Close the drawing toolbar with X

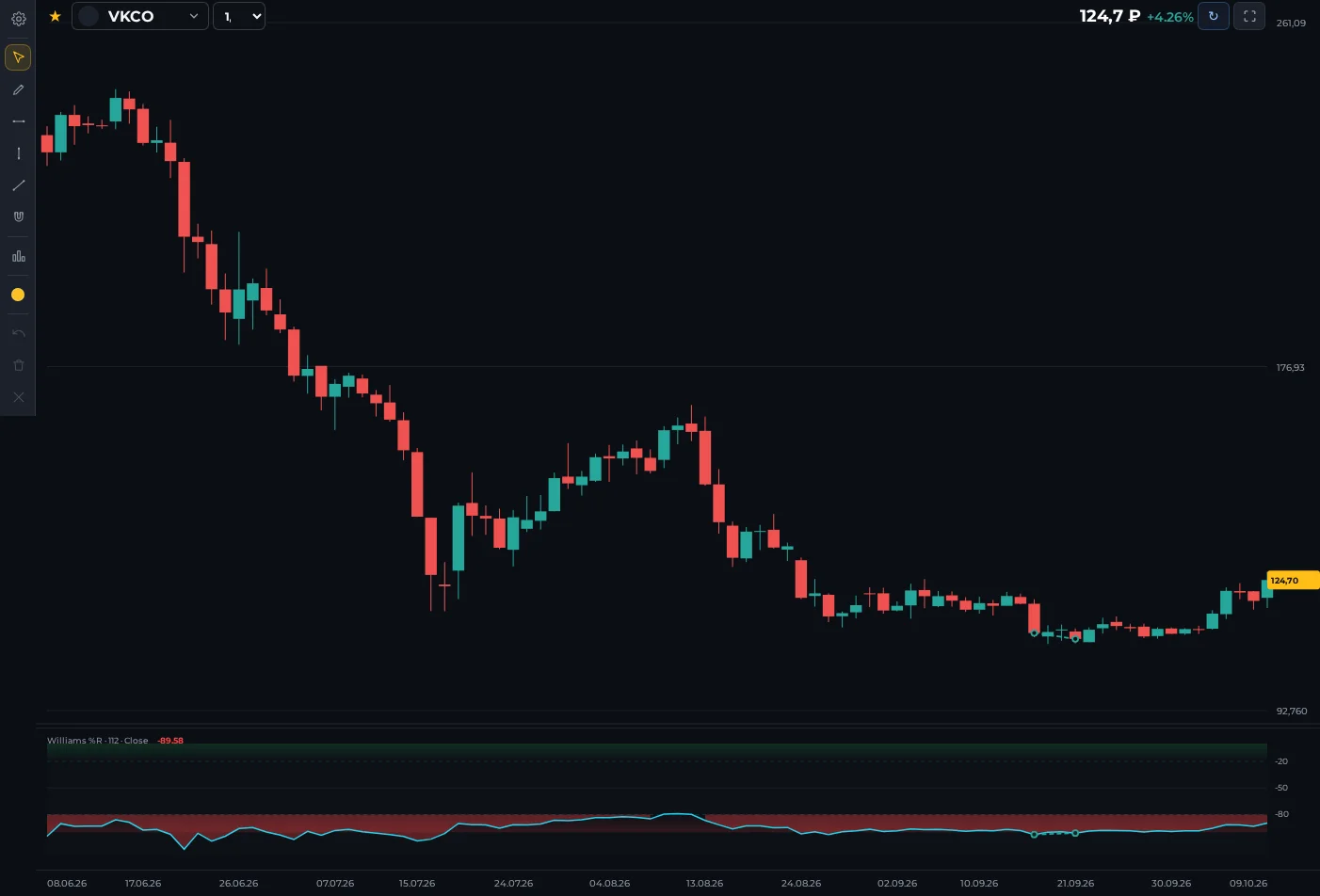(x=18, y=397)
